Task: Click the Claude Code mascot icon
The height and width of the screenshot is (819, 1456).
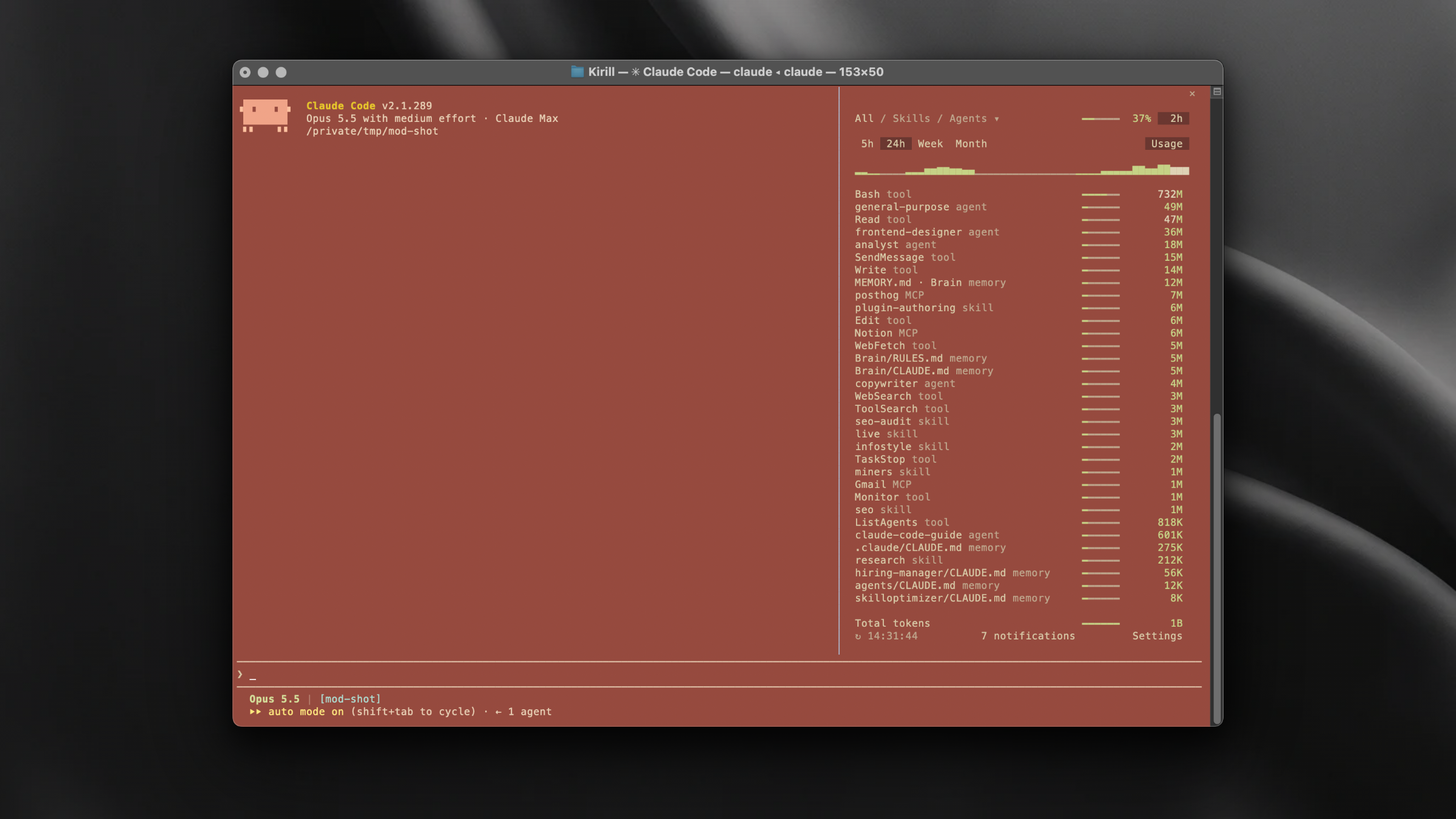Action: 265,115
